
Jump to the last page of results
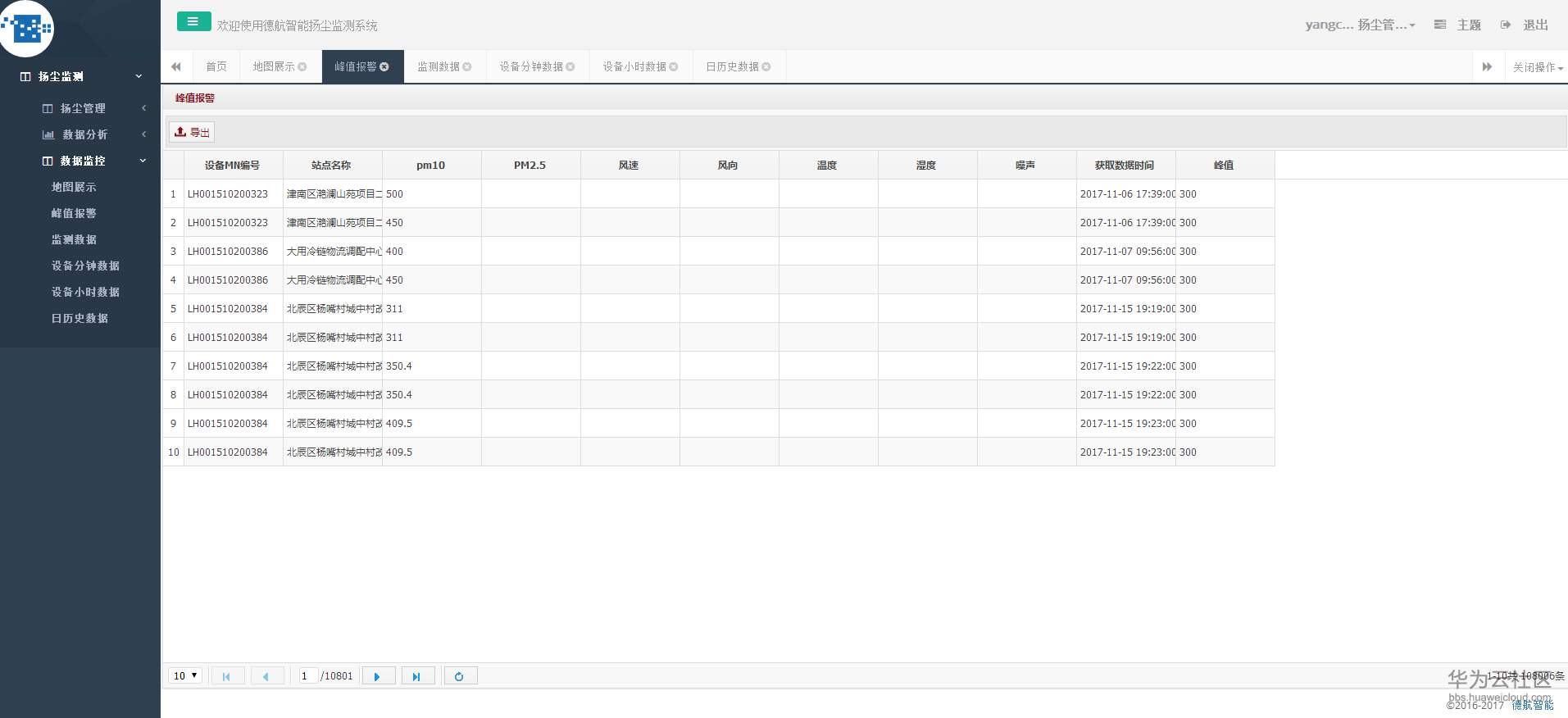pos(417,676)
